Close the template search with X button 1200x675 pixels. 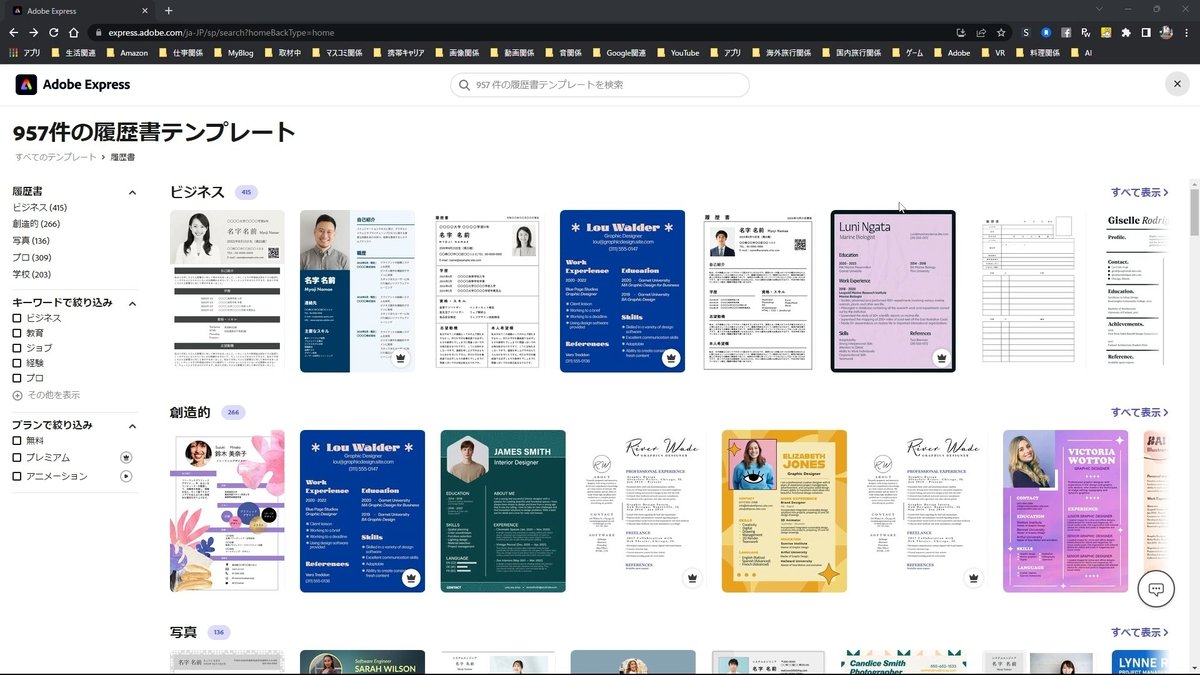click(x=1177, y=85)
